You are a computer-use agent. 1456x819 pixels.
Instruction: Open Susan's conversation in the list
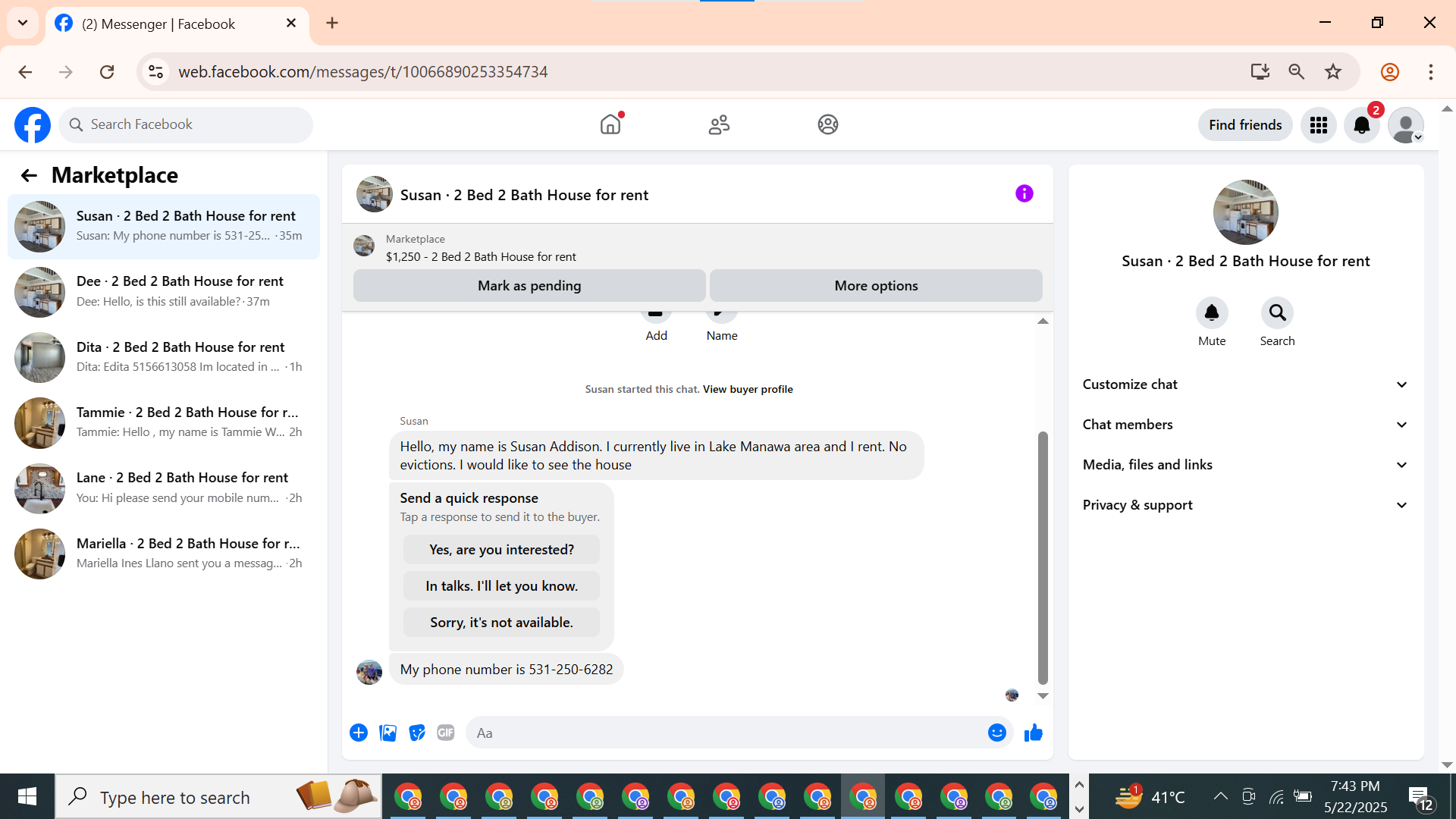coord(164,227)
